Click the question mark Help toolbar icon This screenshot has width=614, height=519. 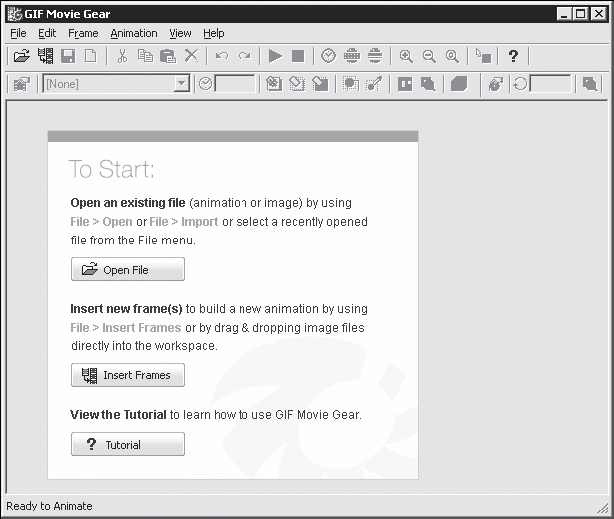click(x=513, y=57)
